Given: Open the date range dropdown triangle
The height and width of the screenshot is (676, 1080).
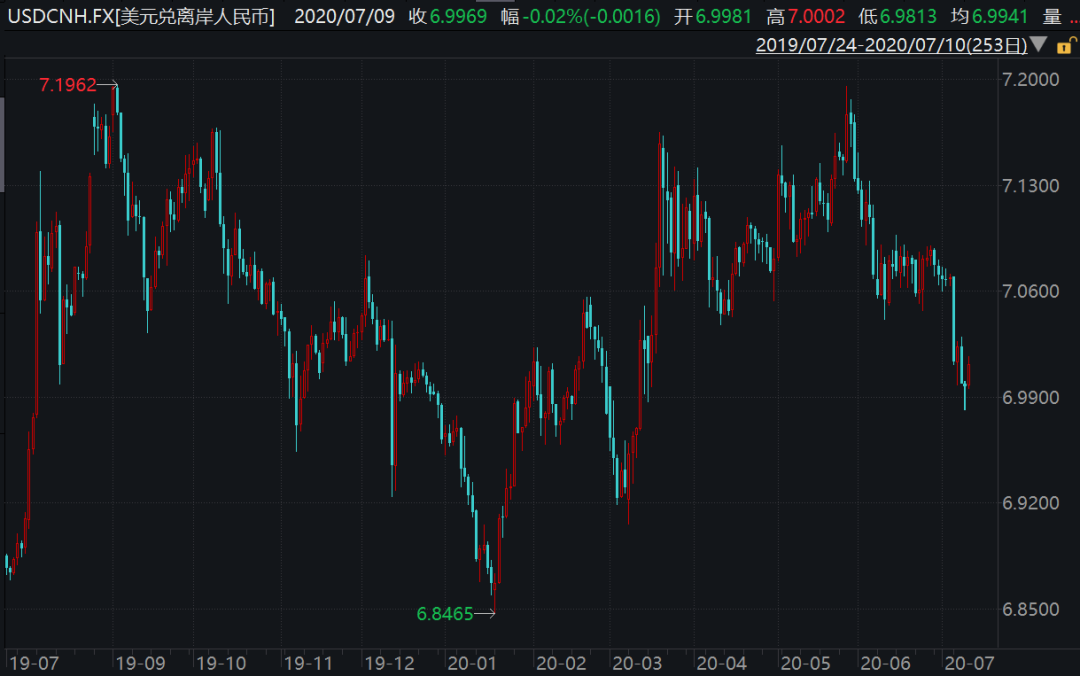Looking at the screenshot, I should tap(1039, 45).
